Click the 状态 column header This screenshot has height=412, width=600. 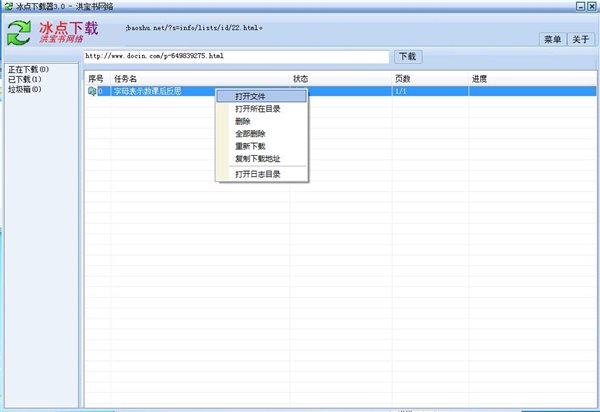click(341, 79)
